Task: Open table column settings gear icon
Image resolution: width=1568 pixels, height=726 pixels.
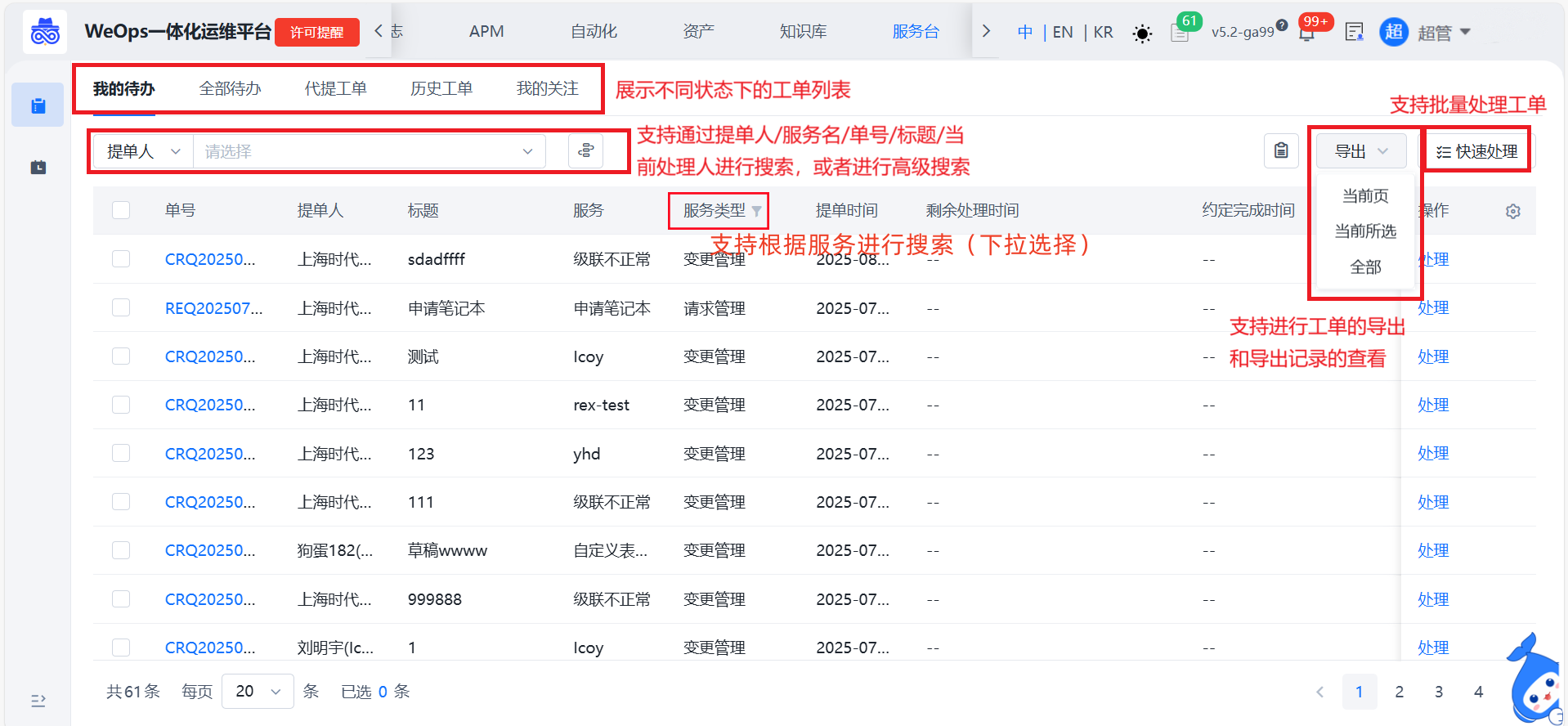Action: coord(1512,212)
